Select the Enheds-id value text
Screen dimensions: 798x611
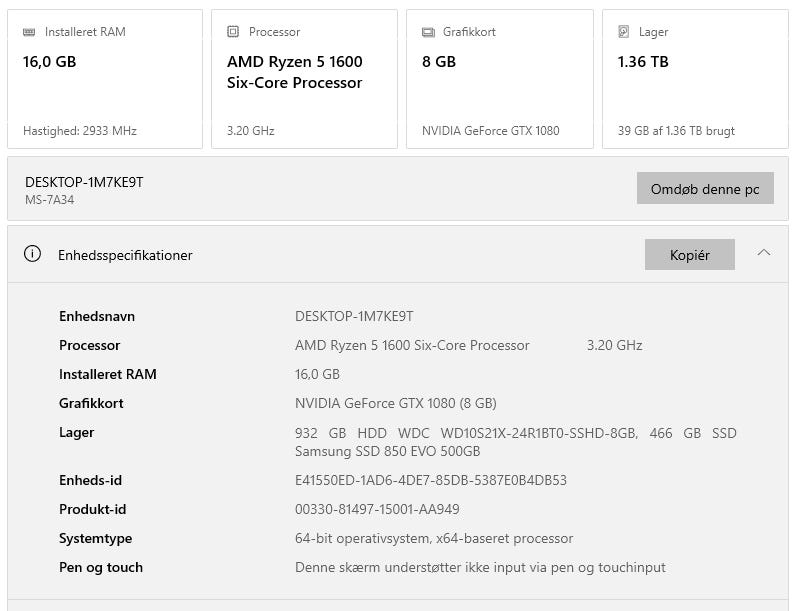click(x=431, y=480)
